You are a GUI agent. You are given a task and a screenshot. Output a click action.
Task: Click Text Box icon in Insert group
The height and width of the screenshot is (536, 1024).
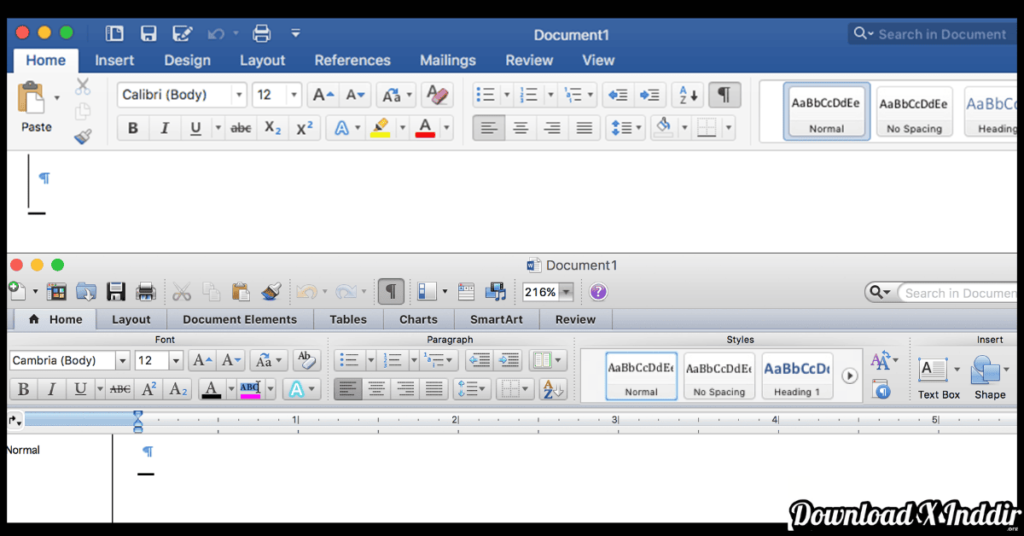click(933, 370)
